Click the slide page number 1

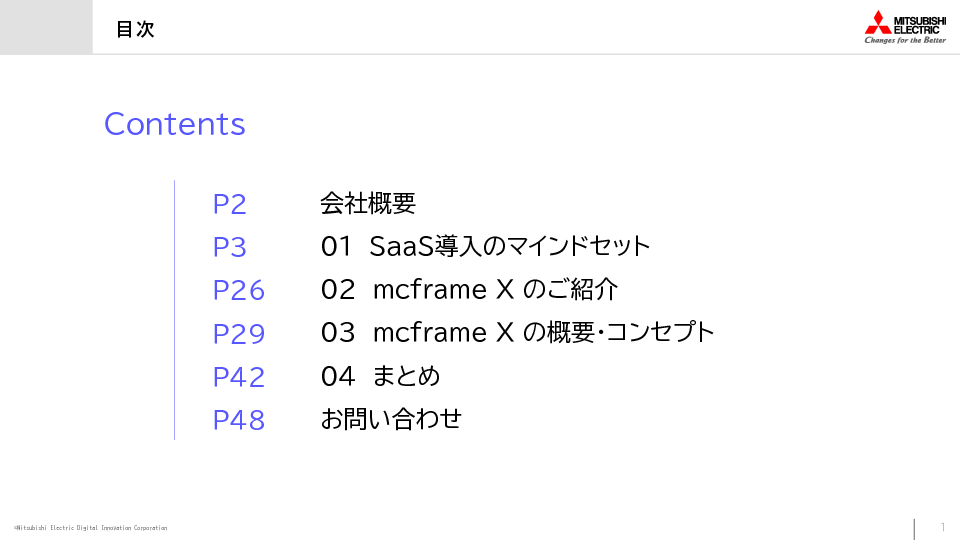(x=943, y=527)
